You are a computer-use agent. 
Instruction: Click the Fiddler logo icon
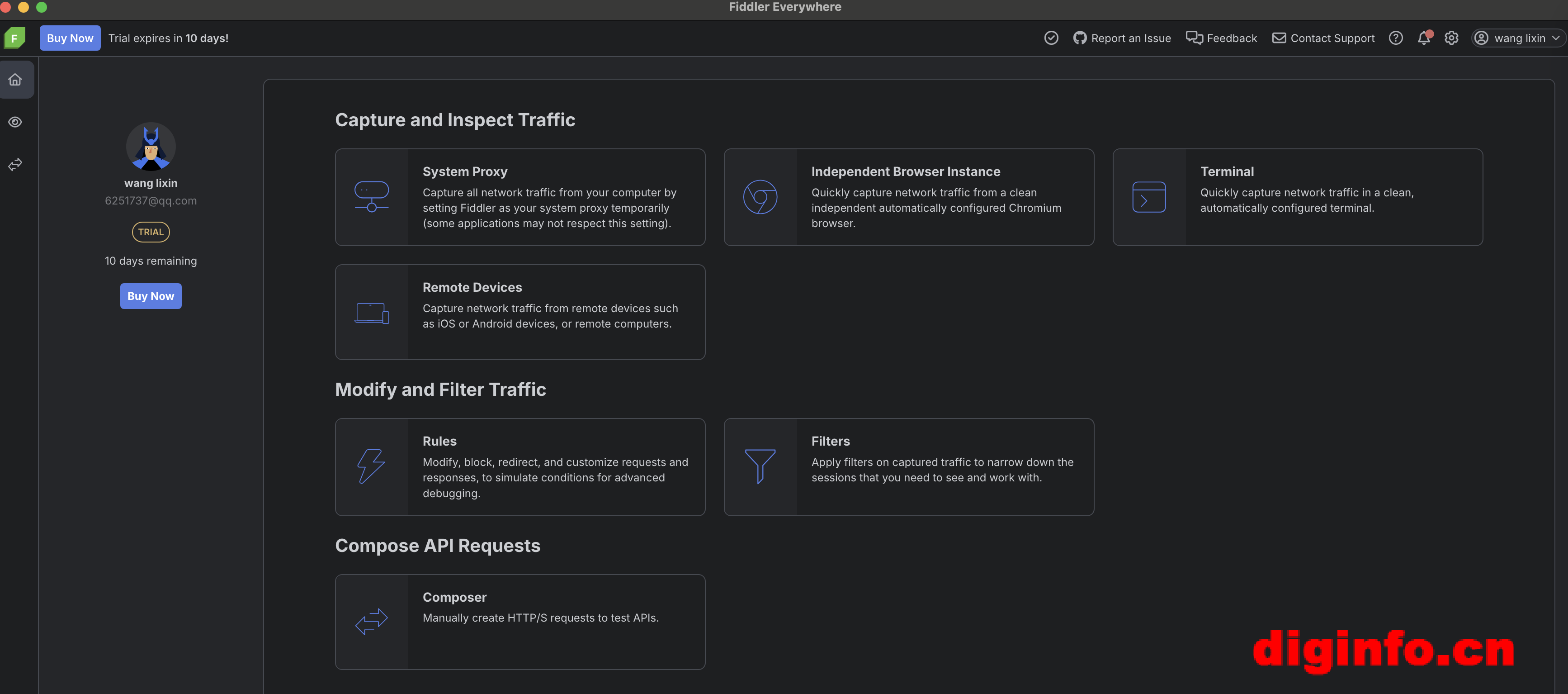[x=14, y=38]
